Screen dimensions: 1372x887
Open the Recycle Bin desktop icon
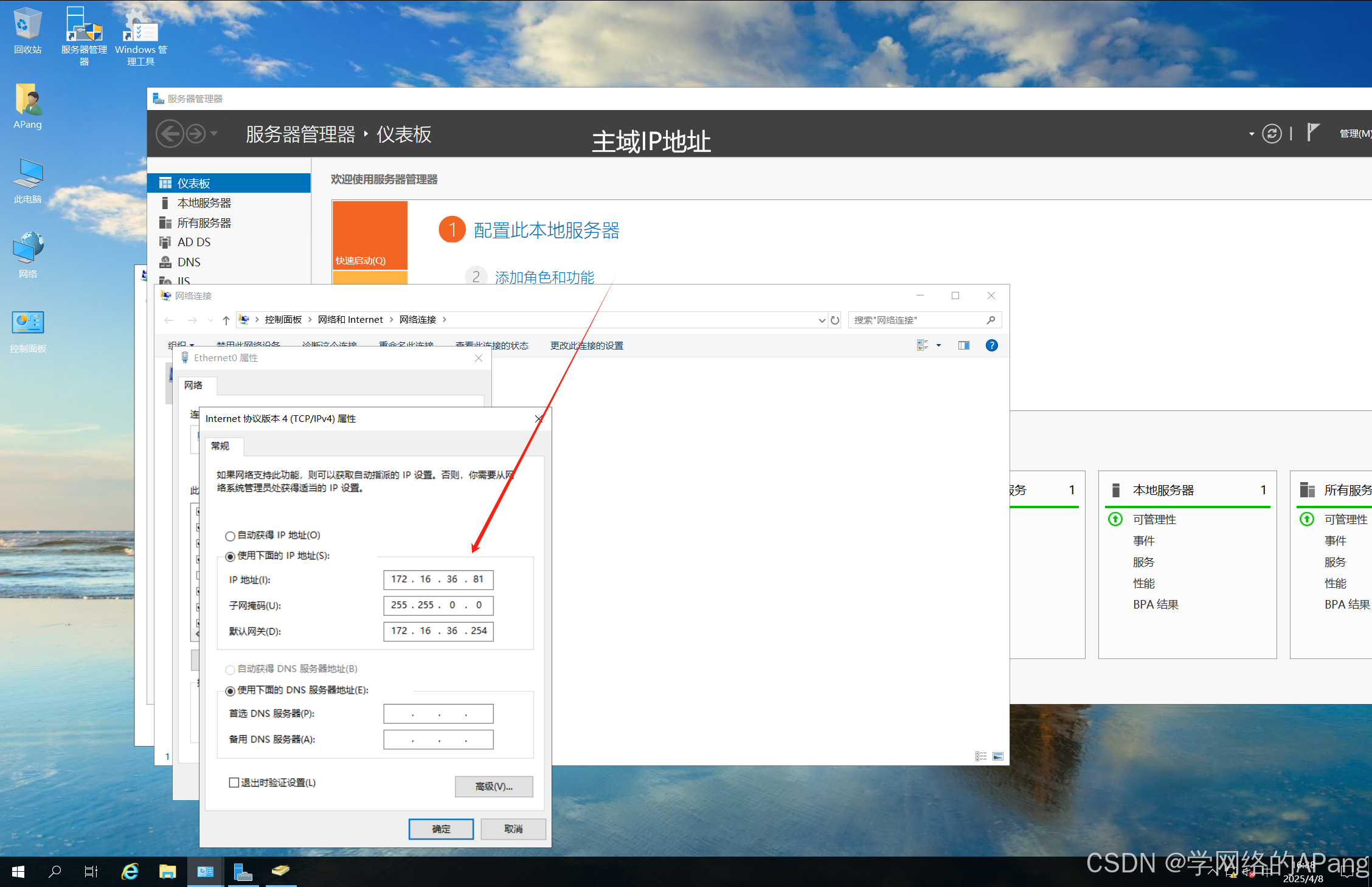pos(27,24)
